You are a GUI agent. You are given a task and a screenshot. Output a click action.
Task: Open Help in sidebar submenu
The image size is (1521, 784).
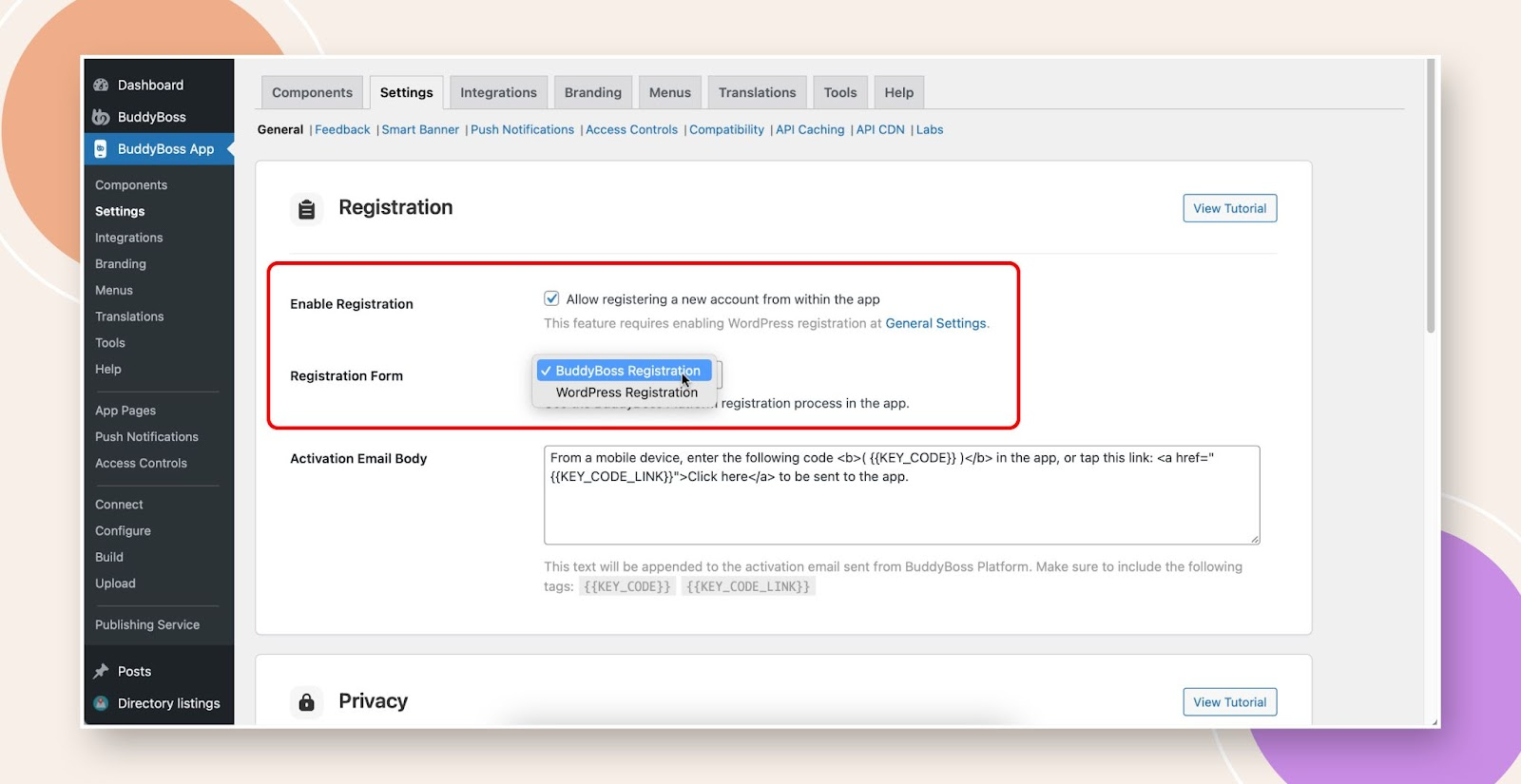[108, 369]
